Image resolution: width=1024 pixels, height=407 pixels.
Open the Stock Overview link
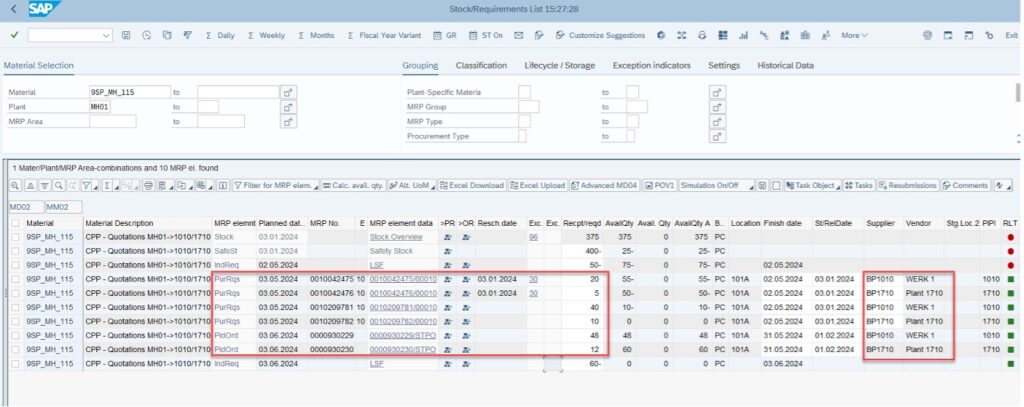tap(396, 237)
